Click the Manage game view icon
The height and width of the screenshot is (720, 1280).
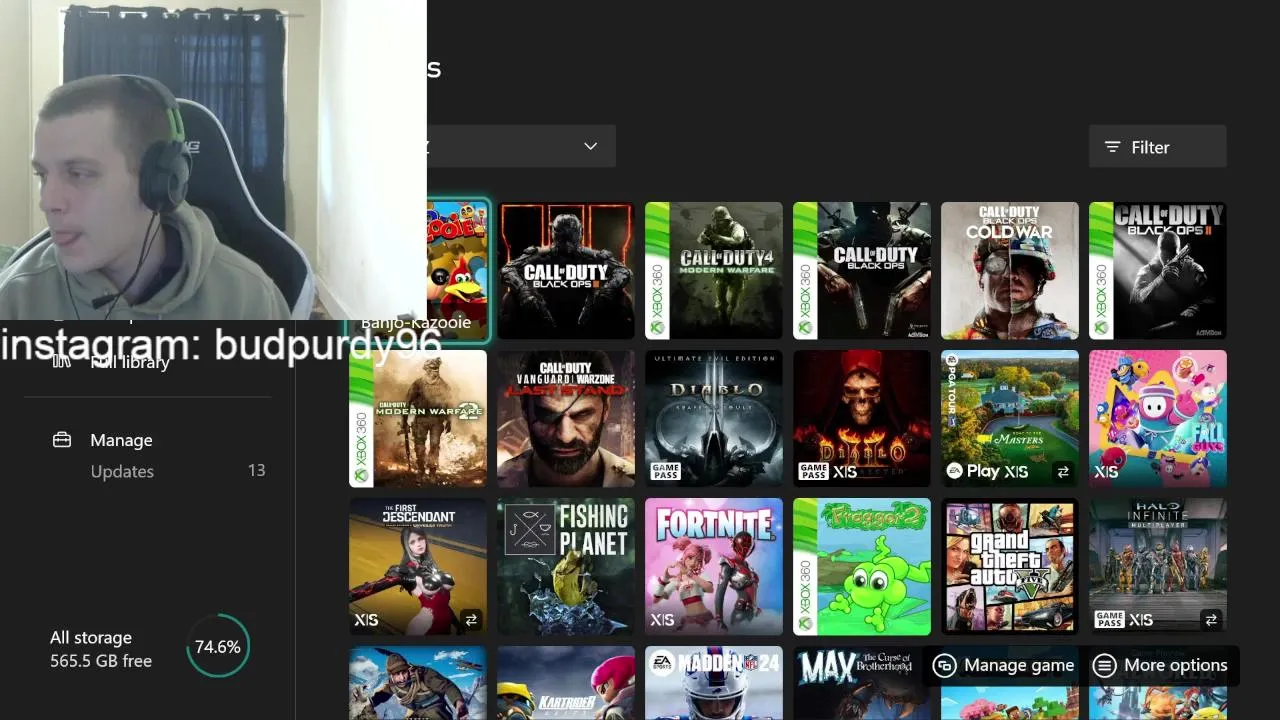[945, 665]
